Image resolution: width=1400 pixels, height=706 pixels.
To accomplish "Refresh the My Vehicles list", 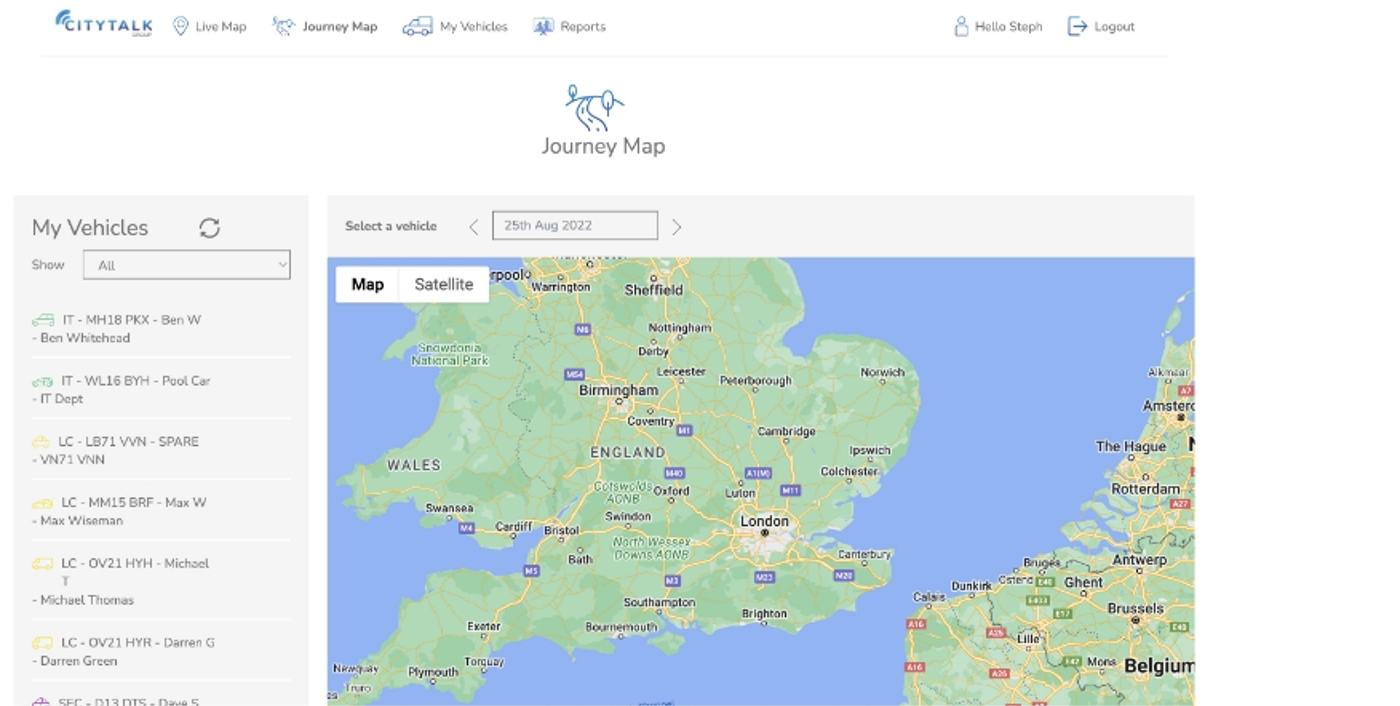I will tap(209, 228).
